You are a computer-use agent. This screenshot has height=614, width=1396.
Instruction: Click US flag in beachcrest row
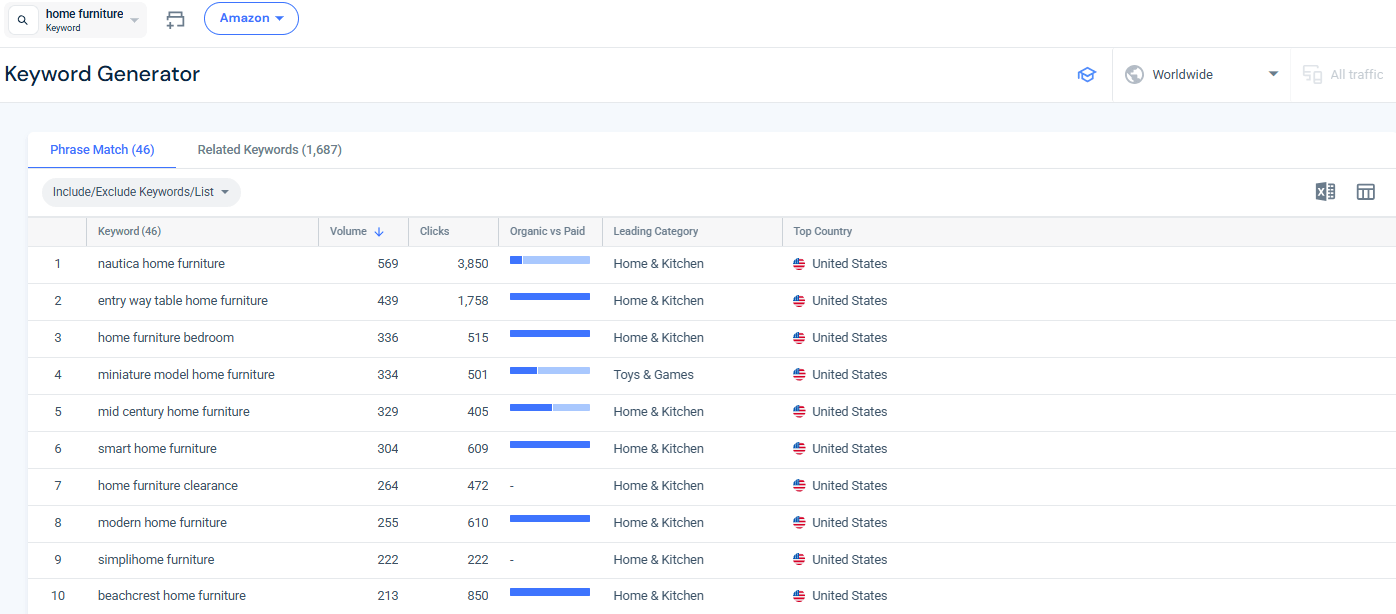799,596
